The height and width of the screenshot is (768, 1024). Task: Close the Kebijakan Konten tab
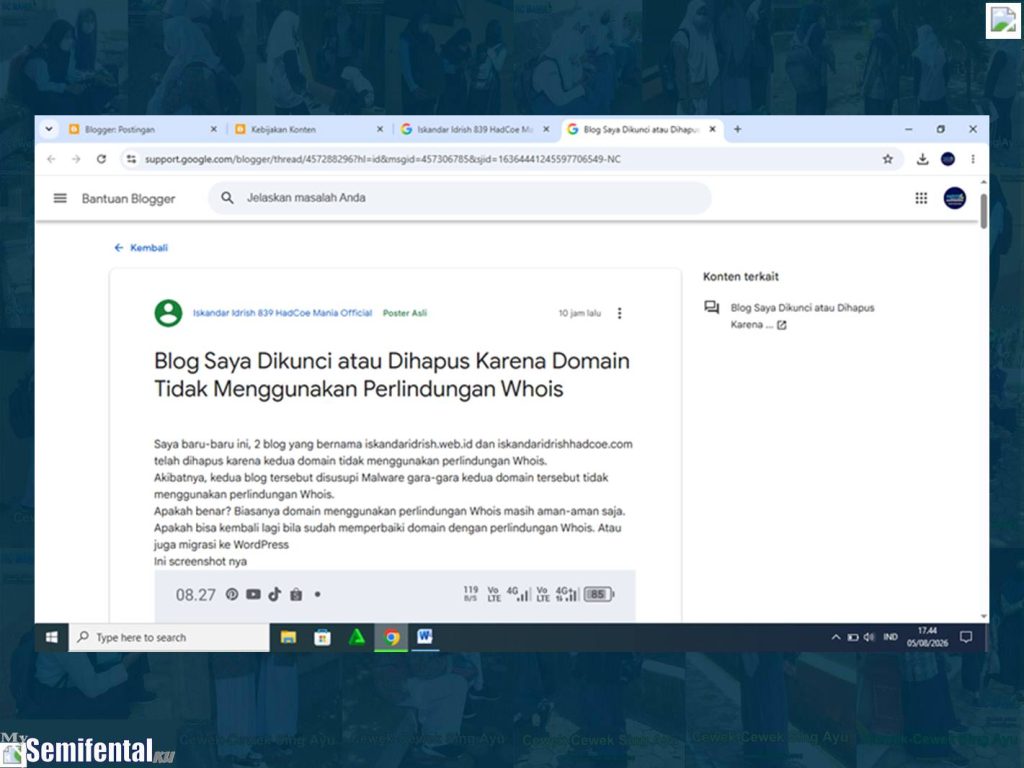[380, 129]
